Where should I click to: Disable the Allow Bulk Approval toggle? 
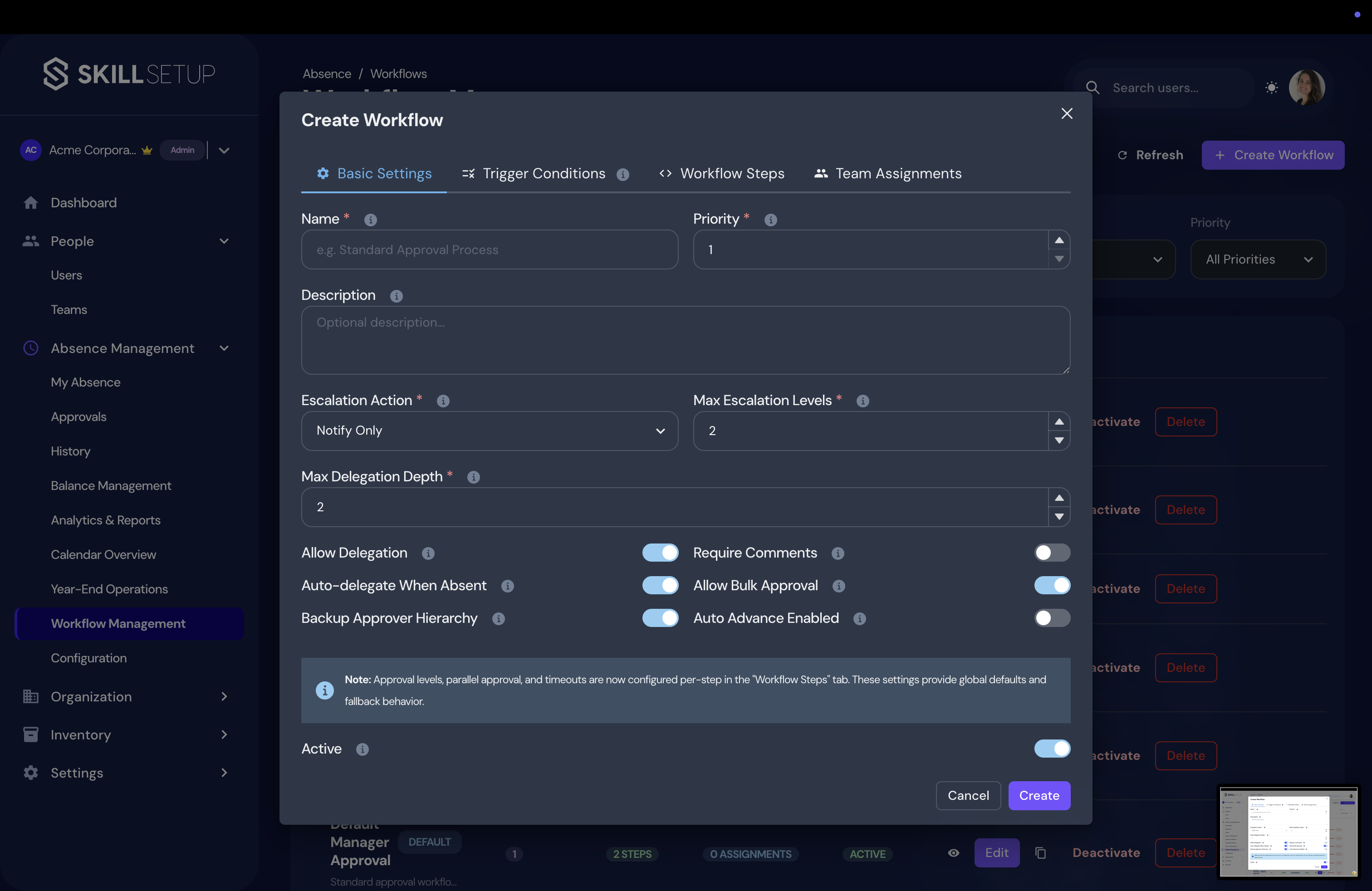click(1052, 585)
